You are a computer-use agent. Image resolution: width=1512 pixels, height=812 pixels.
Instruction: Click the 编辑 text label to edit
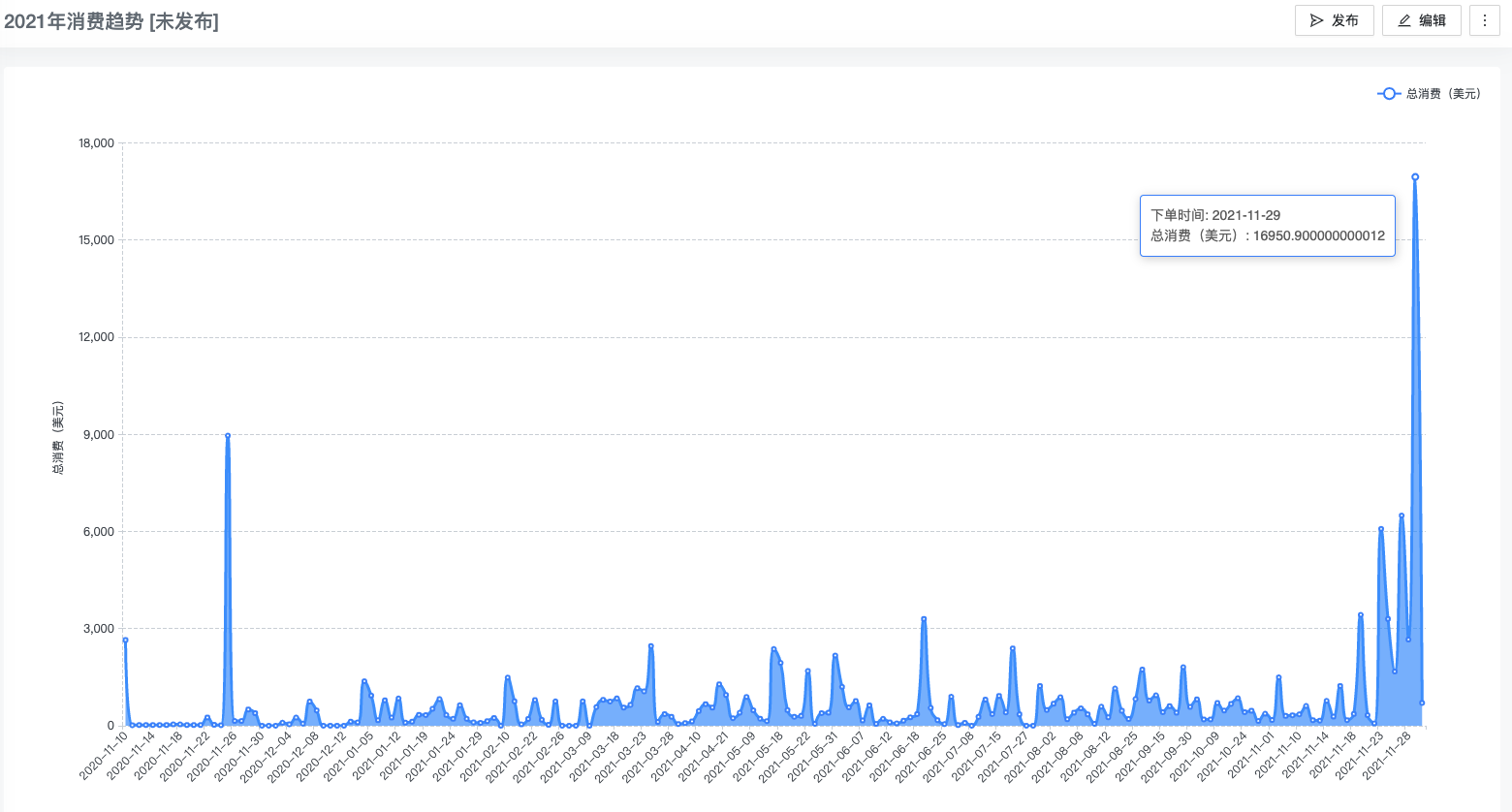coord(1432,20)
